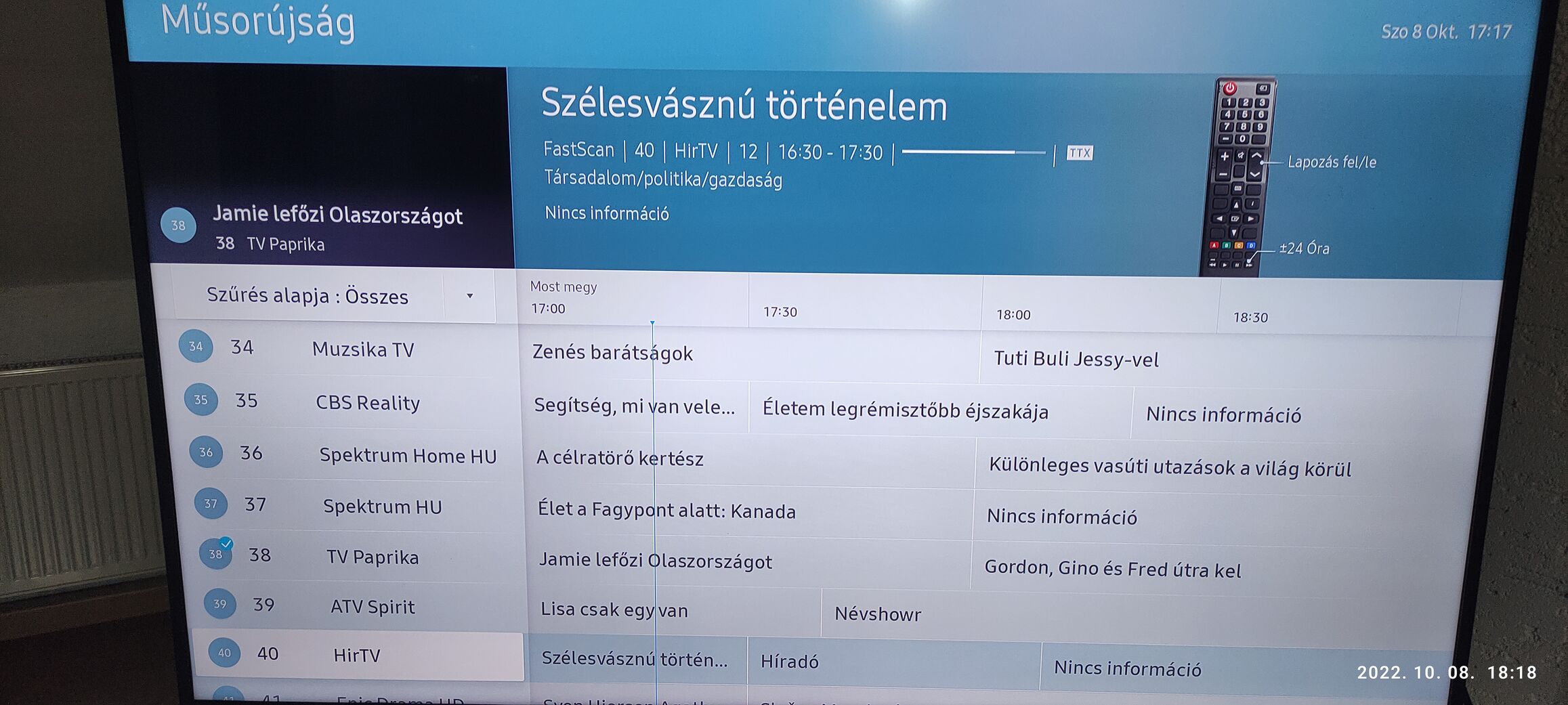This screenshot has width=1568, height=705.
Task: Click the current-time marker line on the grid
Action: 654,511
